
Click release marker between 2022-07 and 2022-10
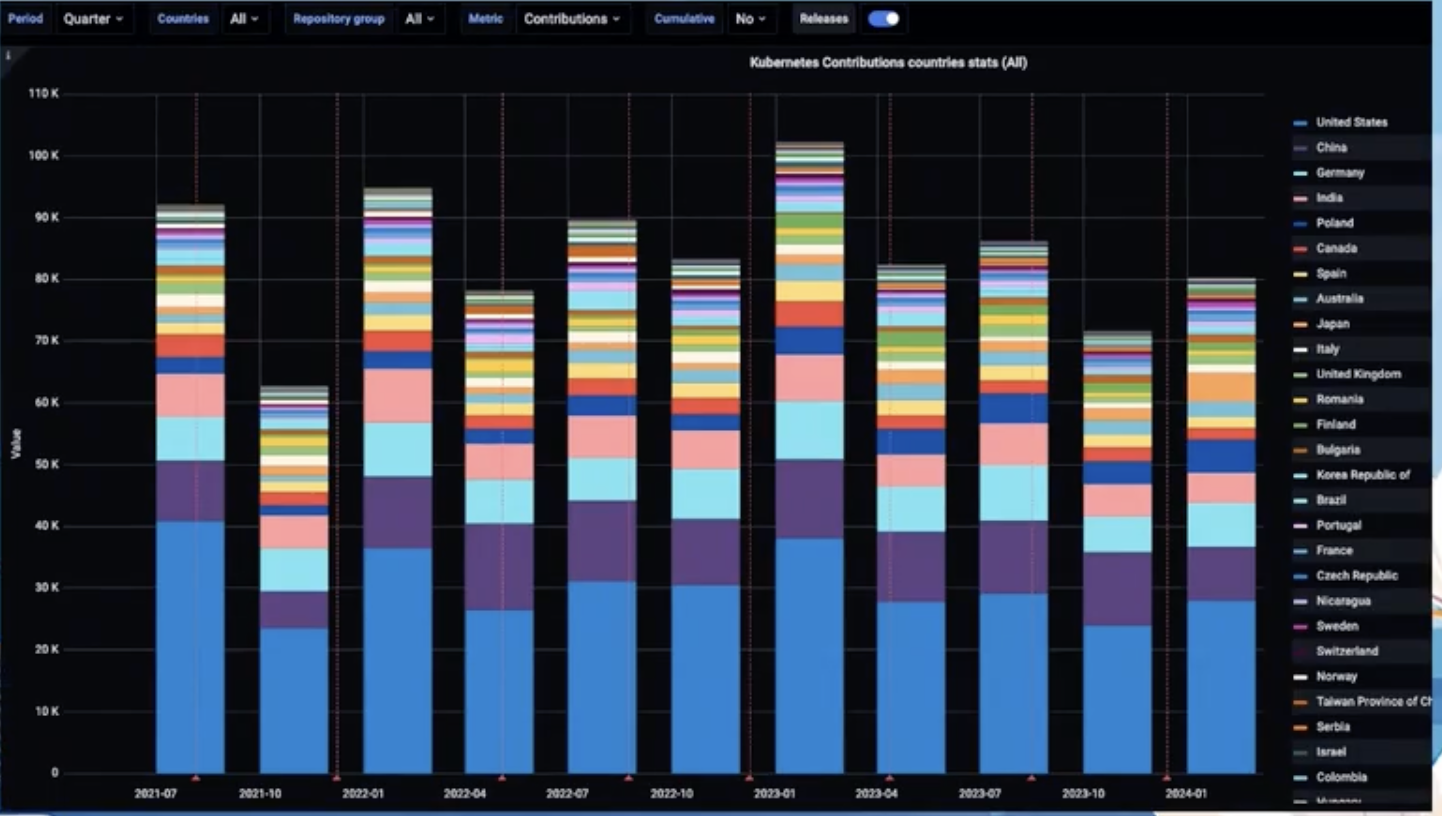628,777
